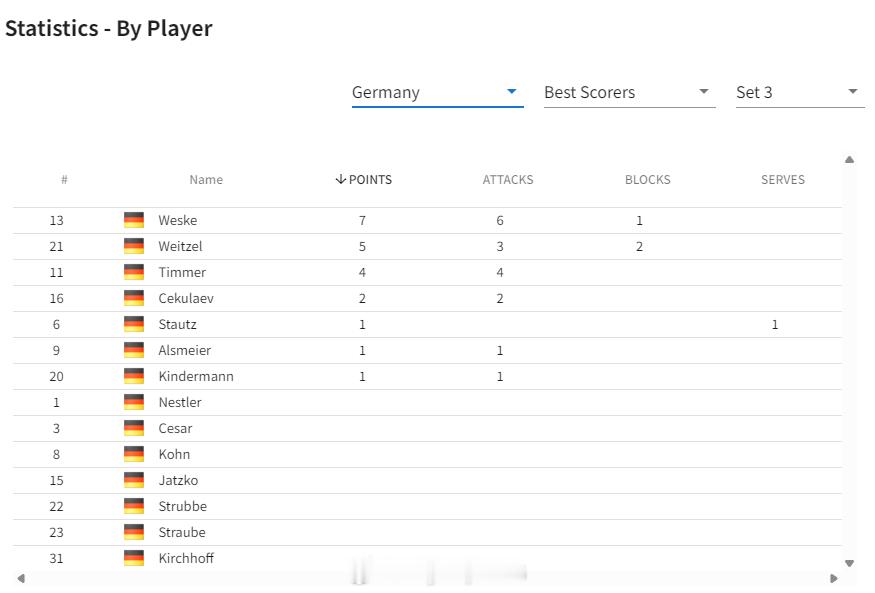Expand the Best Scorers dropdown

[x=629, y=93]
